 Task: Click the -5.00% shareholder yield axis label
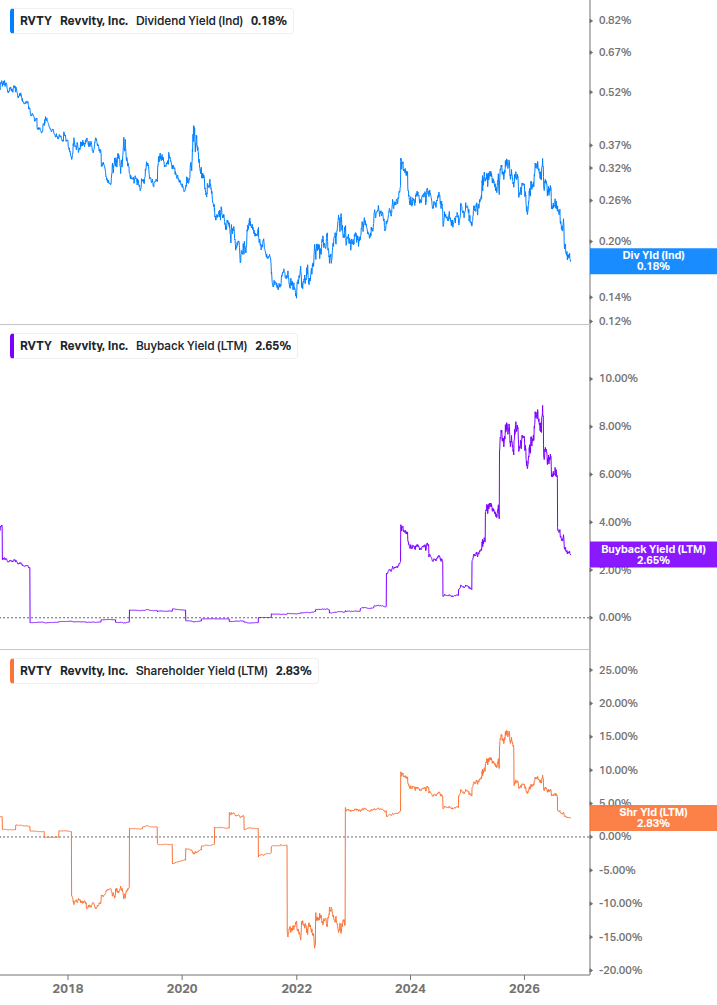point(617,870)
